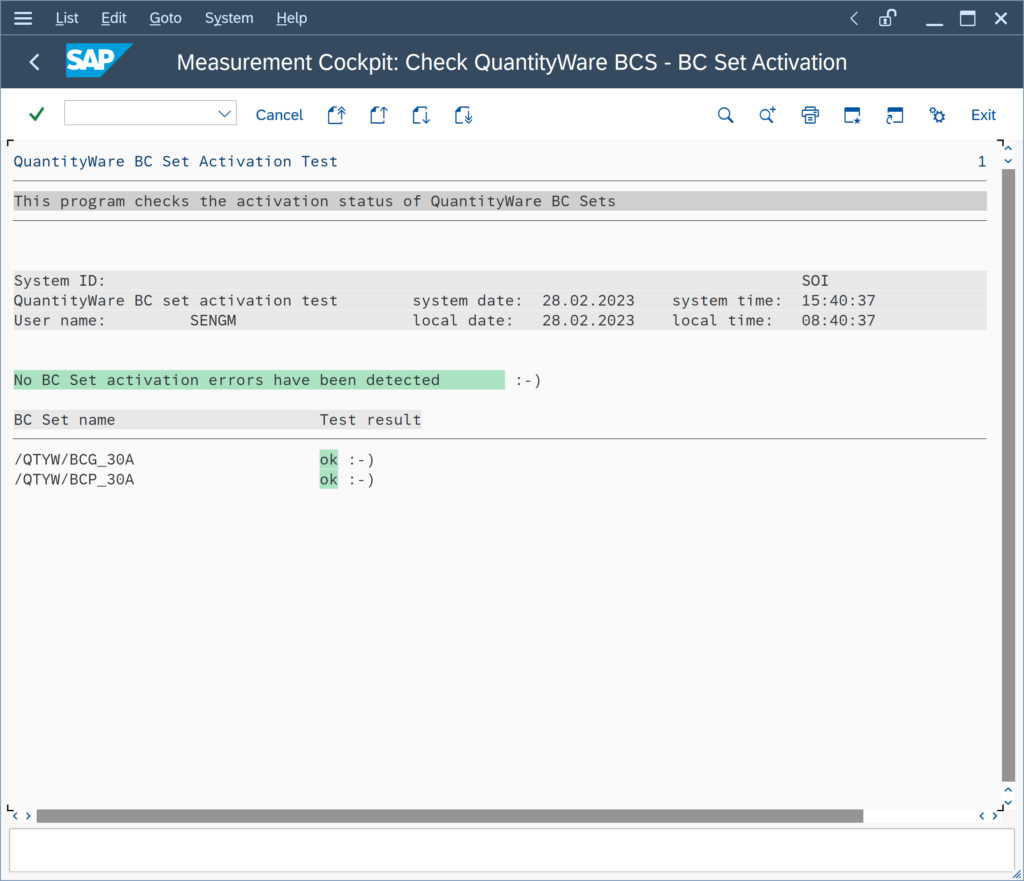Click the right-end scroll-left arrow
The width and height of the screenshot is (1024, 881).
[982, 816]
